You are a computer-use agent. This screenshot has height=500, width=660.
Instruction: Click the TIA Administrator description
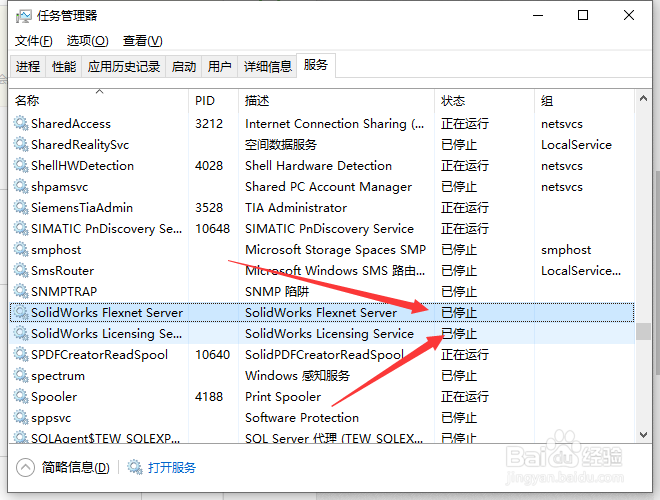296,208
